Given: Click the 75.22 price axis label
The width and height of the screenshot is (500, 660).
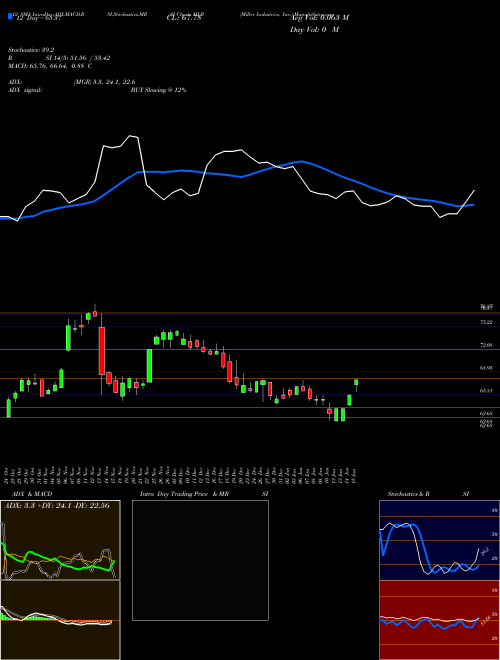Looking at the screenshot, I should tap(486, 322).
